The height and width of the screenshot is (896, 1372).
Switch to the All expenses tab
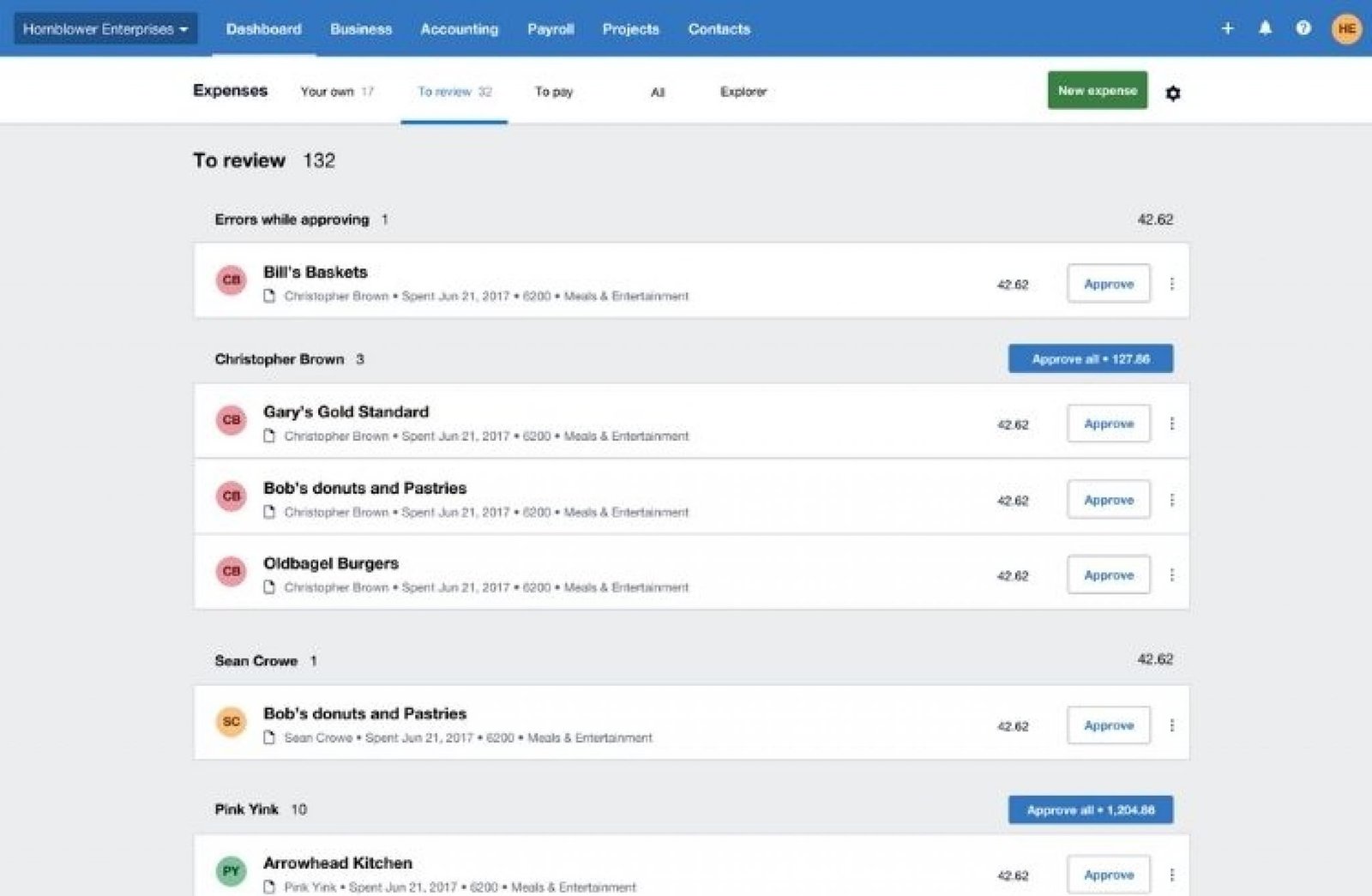(x=658, y=92)
